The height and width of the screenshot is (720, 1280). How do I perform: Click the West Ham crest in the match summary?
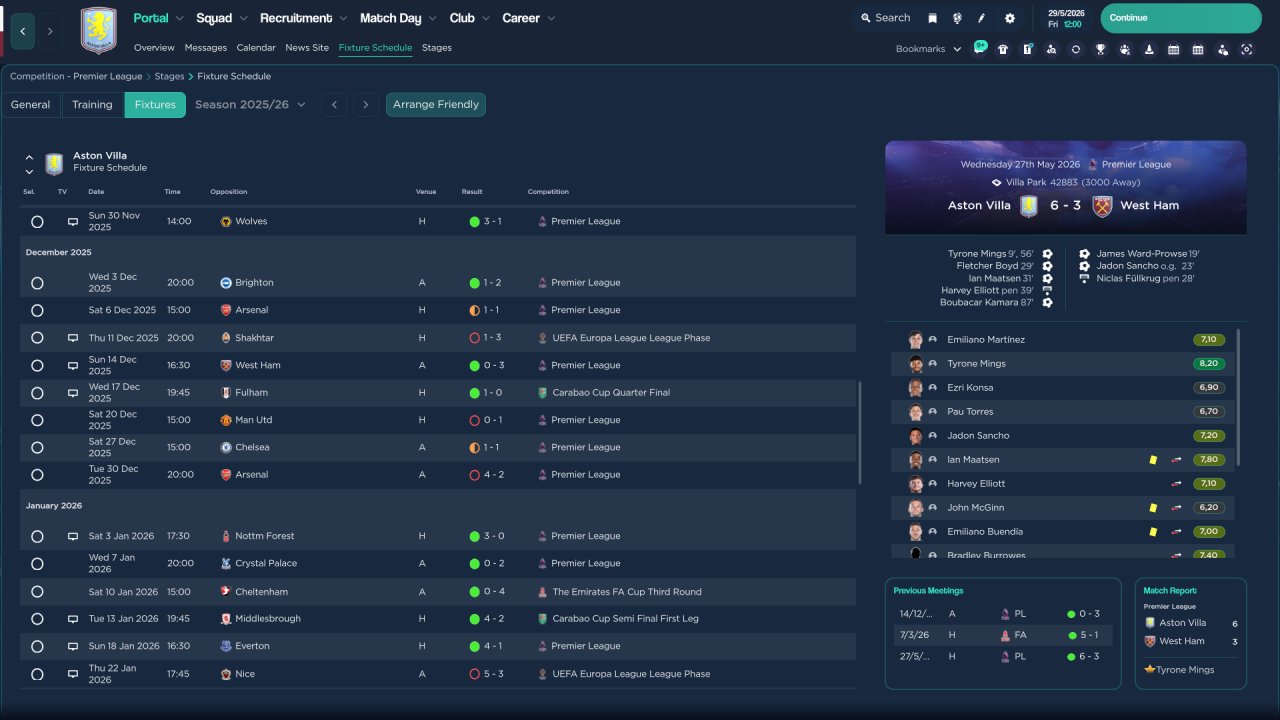click(x=1103, y=206)
